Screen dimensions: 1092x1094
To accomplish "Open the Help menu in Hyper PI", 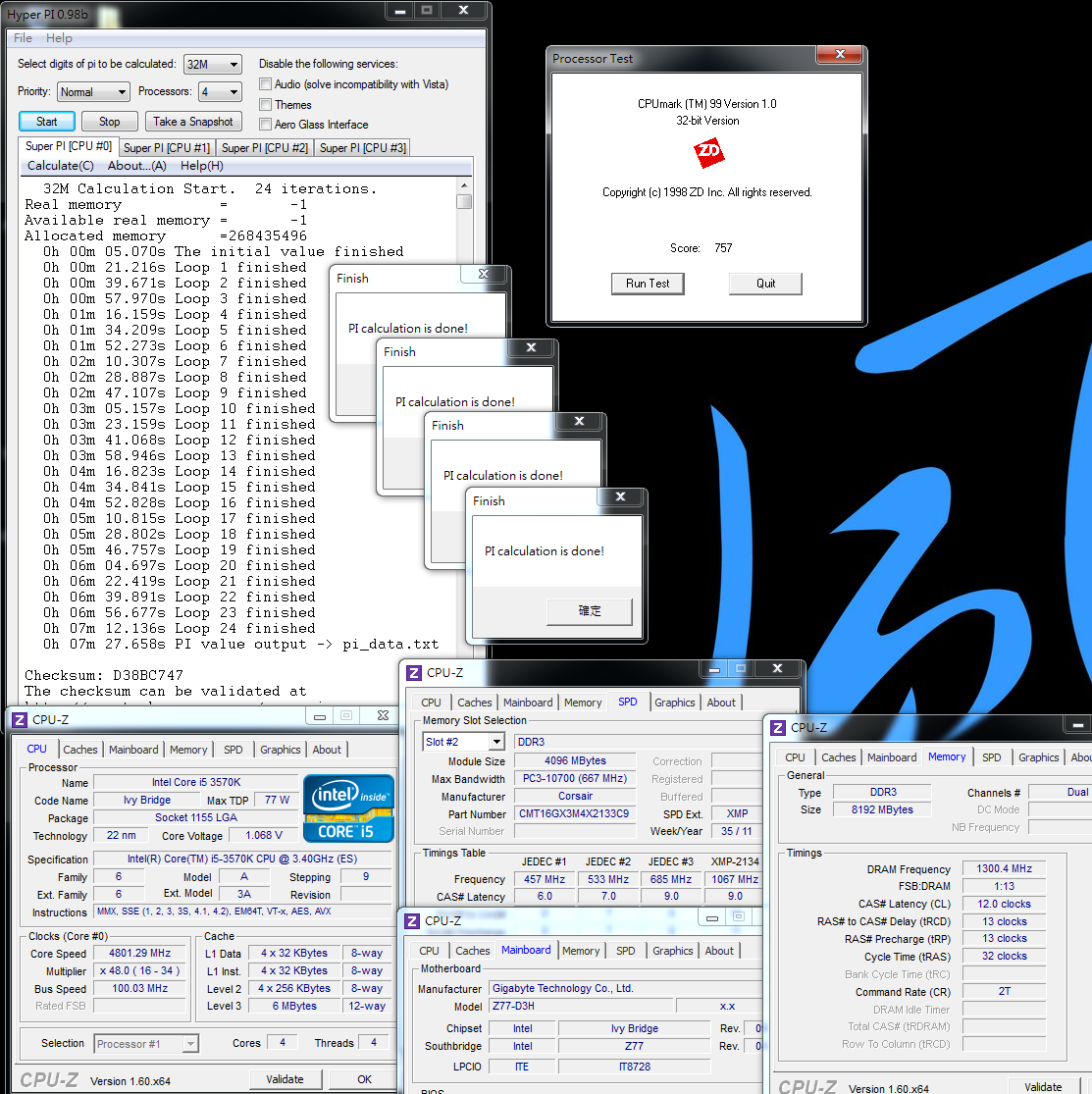I will pyautogui.click(x=59, y=38).
